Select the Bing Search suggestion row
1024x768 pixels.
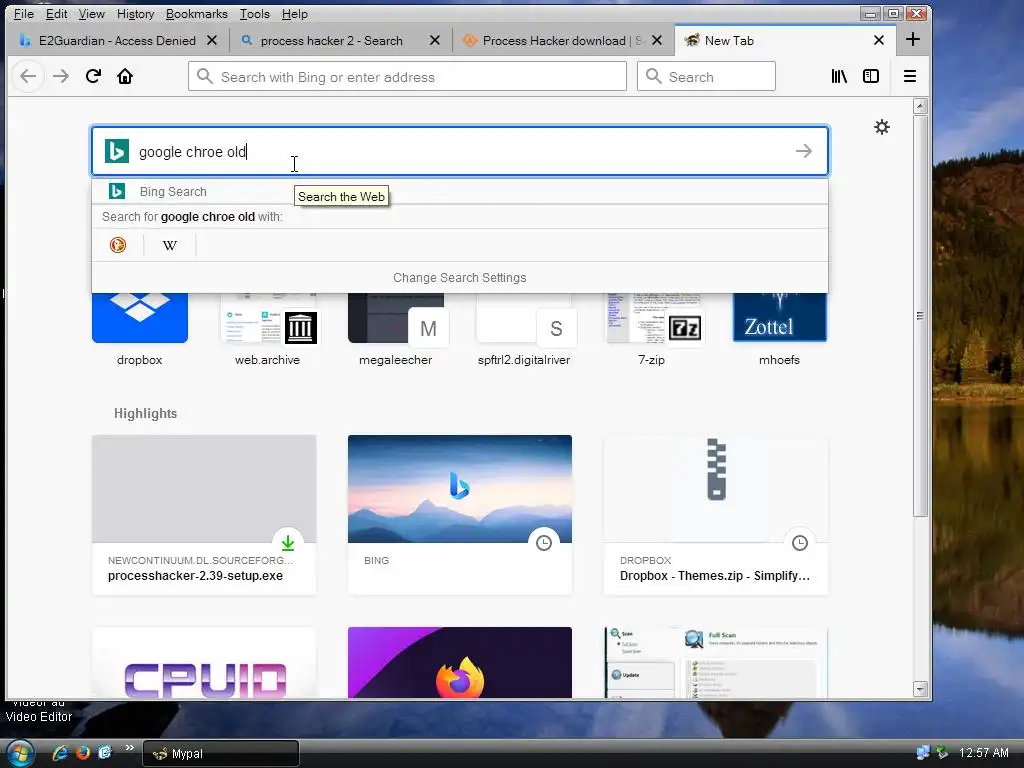tap(460, 191)
